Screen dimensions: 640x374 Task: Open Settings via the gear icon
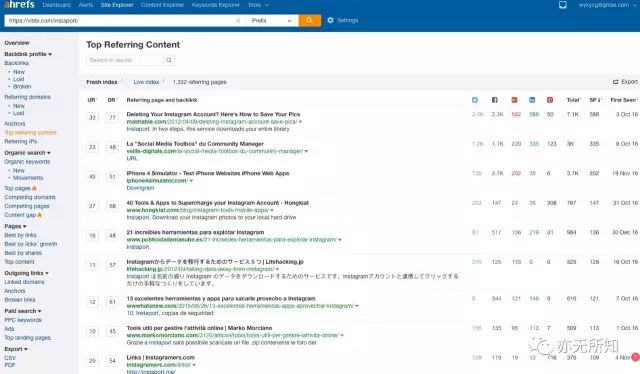[330, 20]
